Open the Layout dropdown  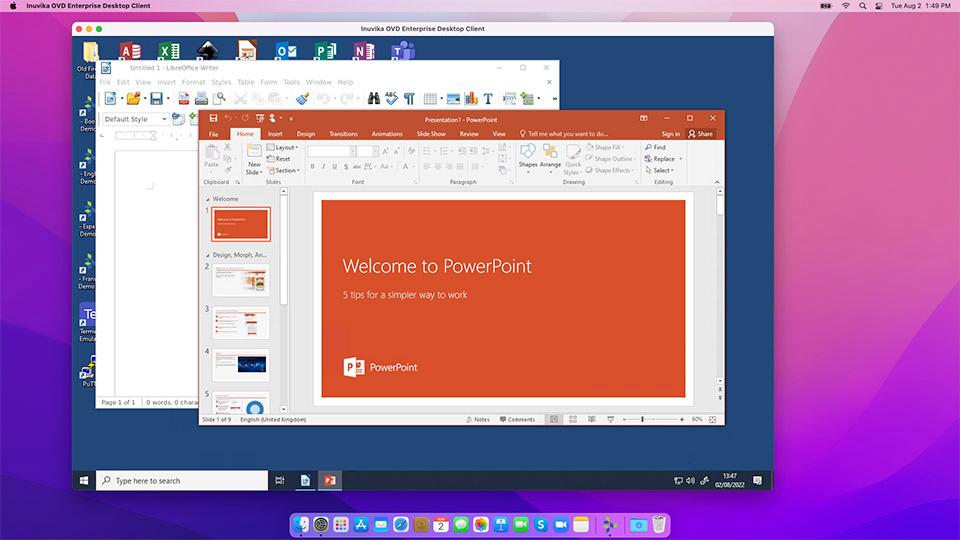pos(283,148)
